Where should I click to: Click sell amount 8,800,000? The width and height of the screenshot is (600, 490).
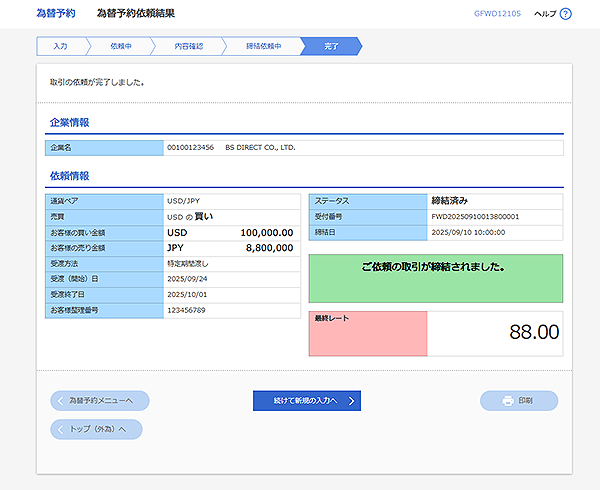tap(269, 248)
